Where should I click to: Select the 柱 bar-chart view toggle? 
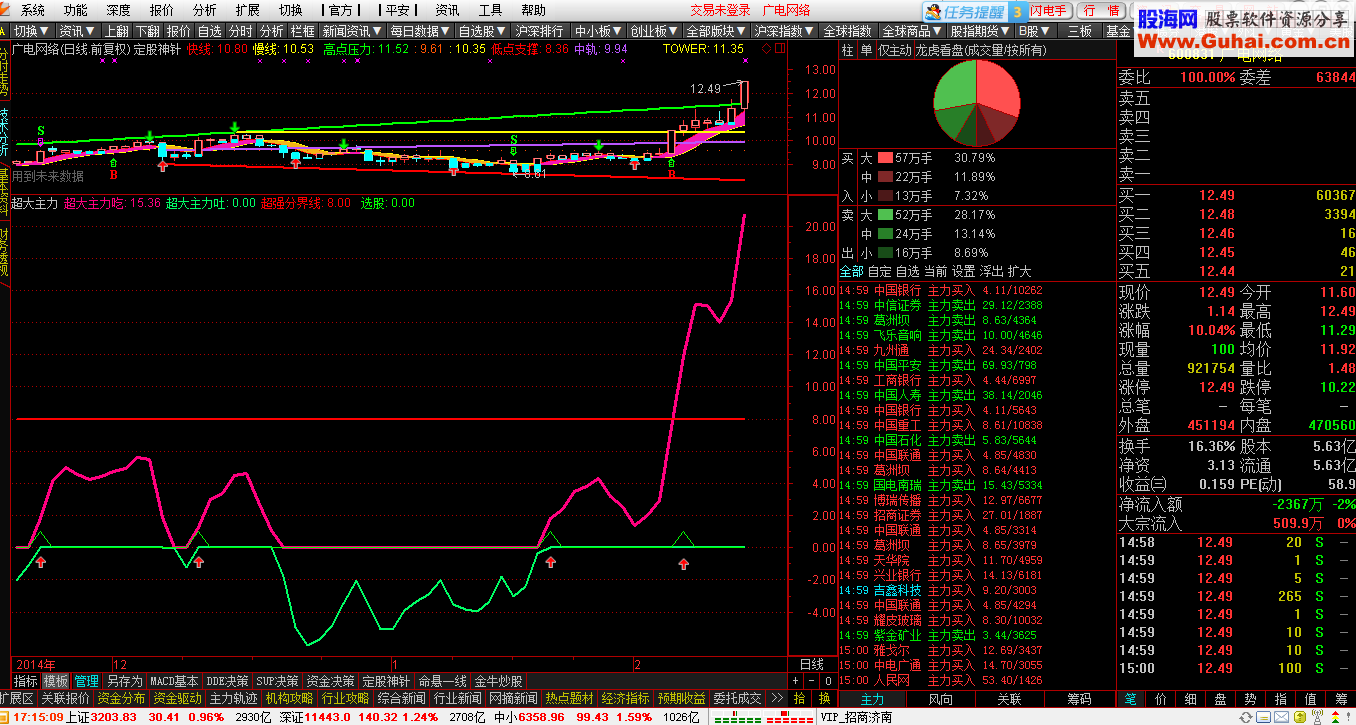pyautogui.click(x=847, y=50)
